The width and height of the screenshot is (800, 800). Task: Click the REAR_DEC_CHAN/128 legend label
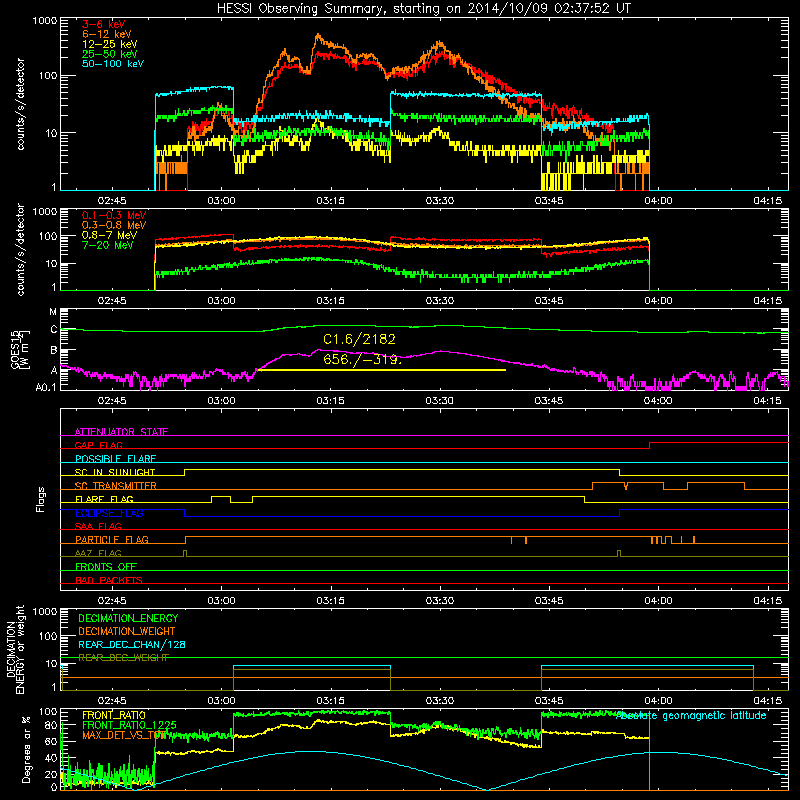click(x=132, y=644)
